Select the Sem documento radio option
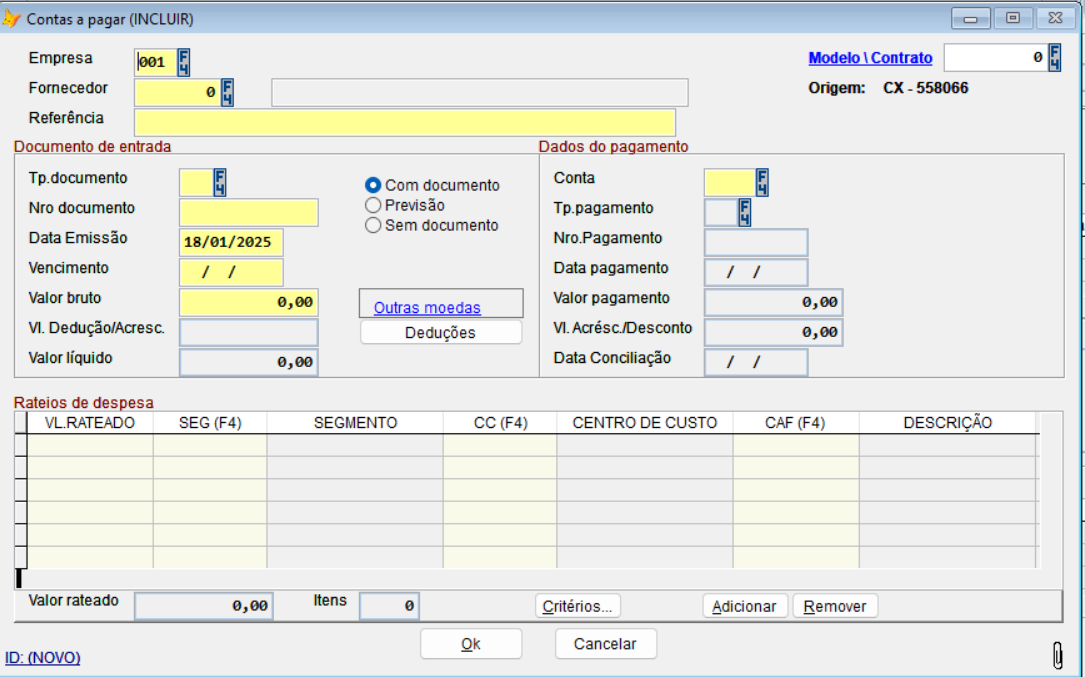The image size is (1085, 677). tap(373, 225)
